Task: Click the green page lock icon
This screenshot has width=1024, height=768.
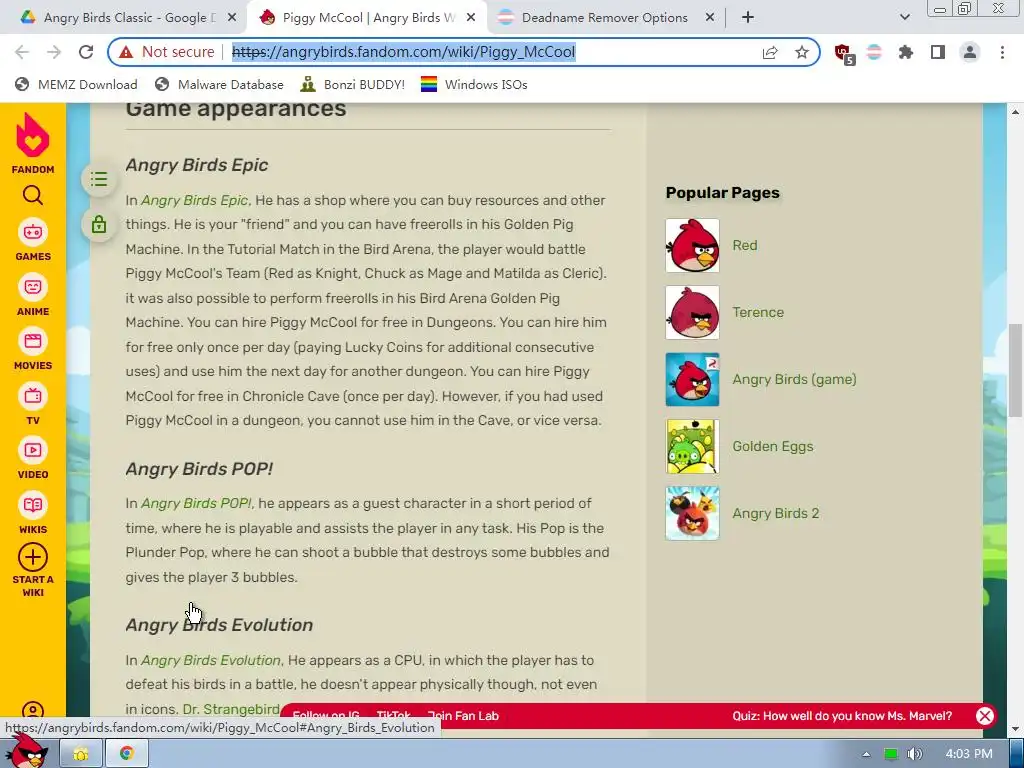Action: coord(99,225)
